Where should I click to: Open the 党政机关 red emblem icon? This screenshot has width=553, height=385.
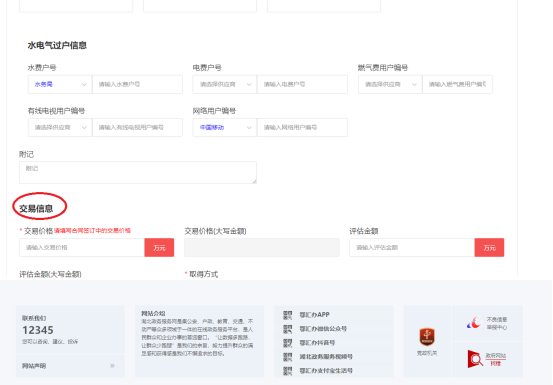(x=427, y=337)
